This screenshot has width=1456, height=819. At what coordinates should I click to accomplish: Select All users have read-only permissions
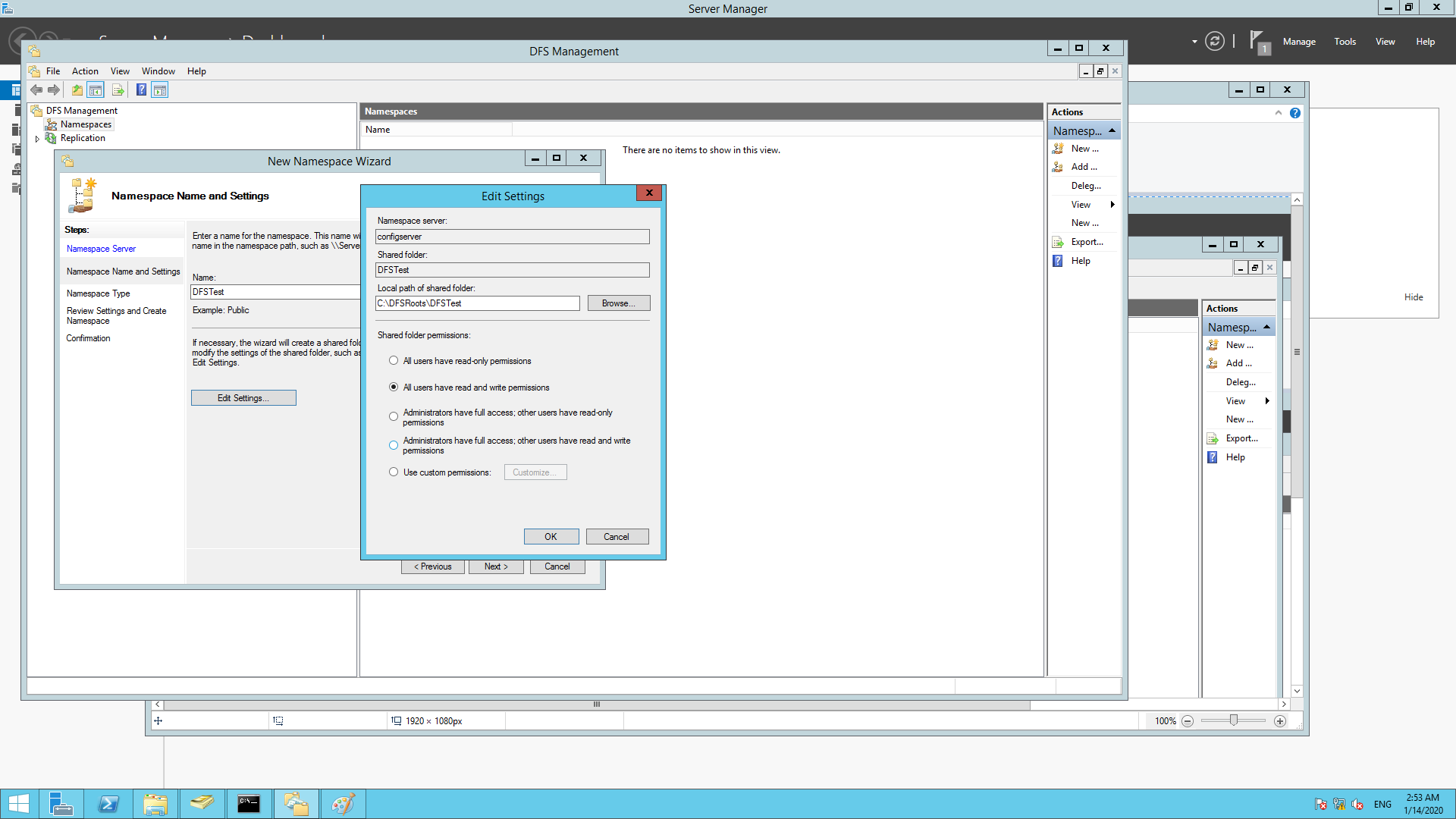(394, 360)
